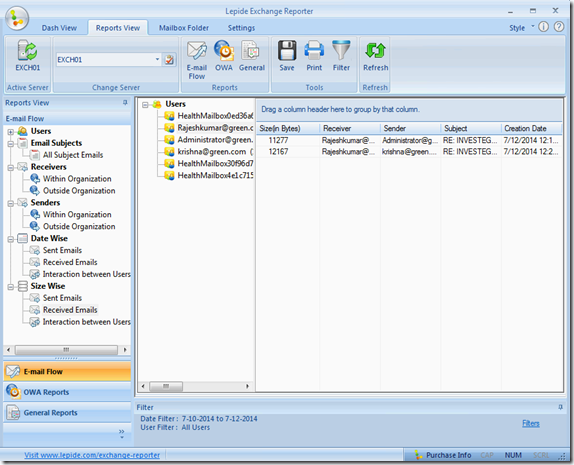574x465 pixels.
Task: Open the E-mail Flow reports icon
Action: coord(197,60)
